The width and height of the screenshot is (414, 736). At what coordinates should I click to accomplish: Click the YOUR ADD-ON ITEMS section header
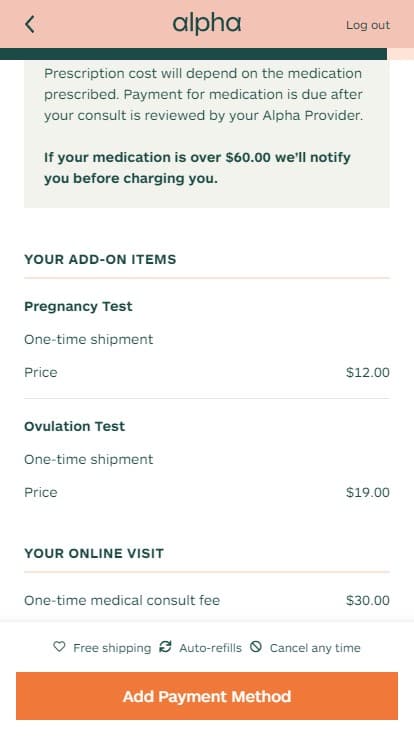point(100,260)
